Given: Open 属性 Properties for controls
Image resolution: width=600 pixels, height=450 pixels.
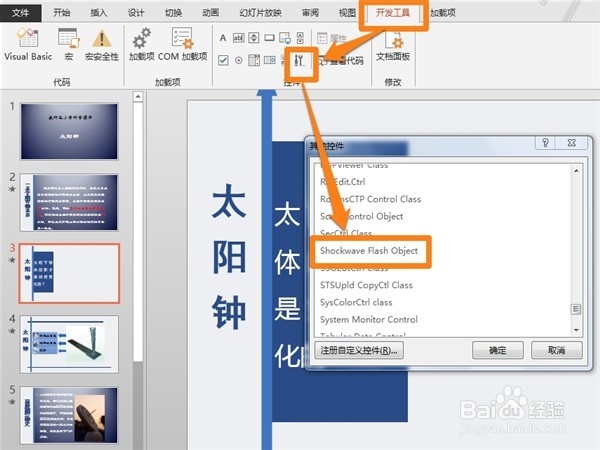Looking at the screenshot, I should (332, 38).
